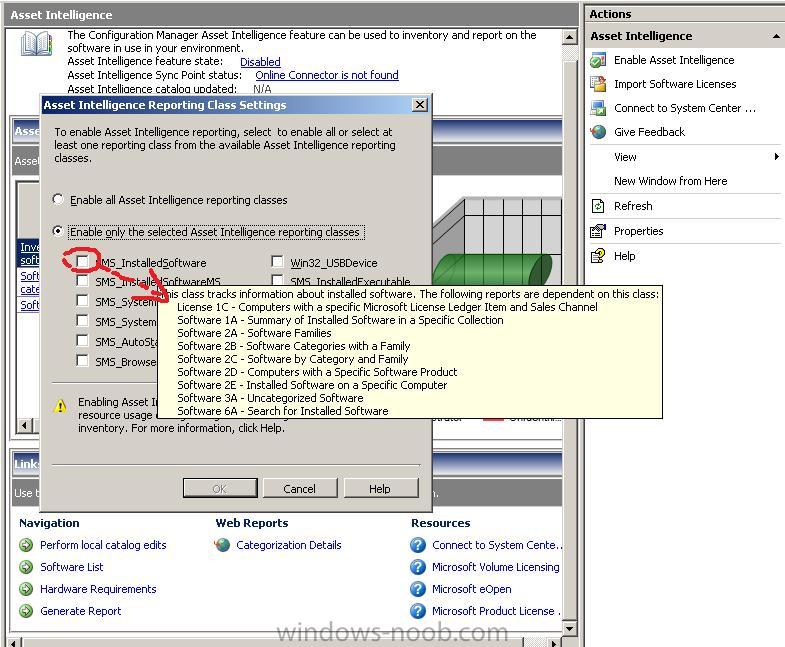Click the Help button in the dialog
This screenshot has height=647, width=785.
[380, 488]
